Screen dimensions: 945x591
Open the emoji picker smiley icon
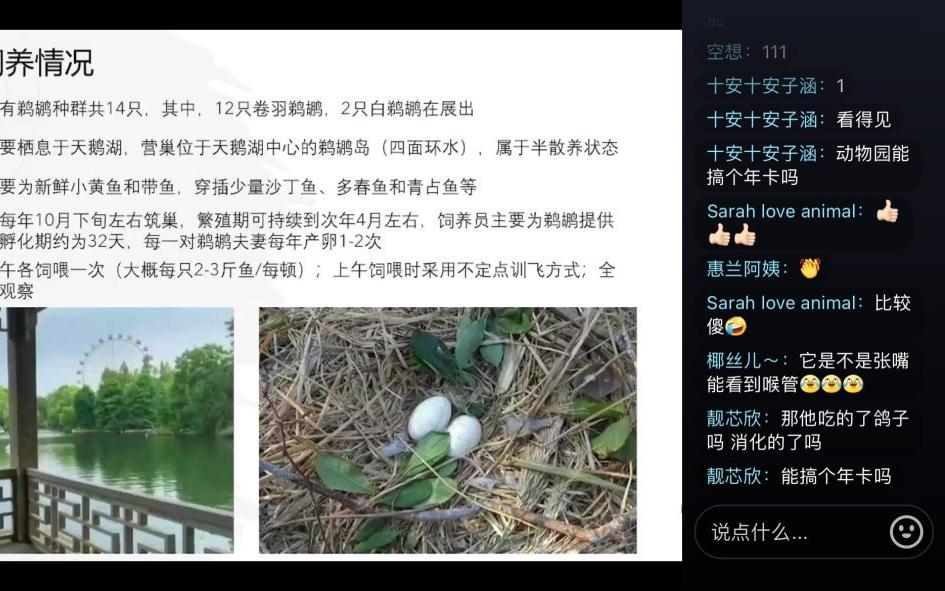[906, 531]
